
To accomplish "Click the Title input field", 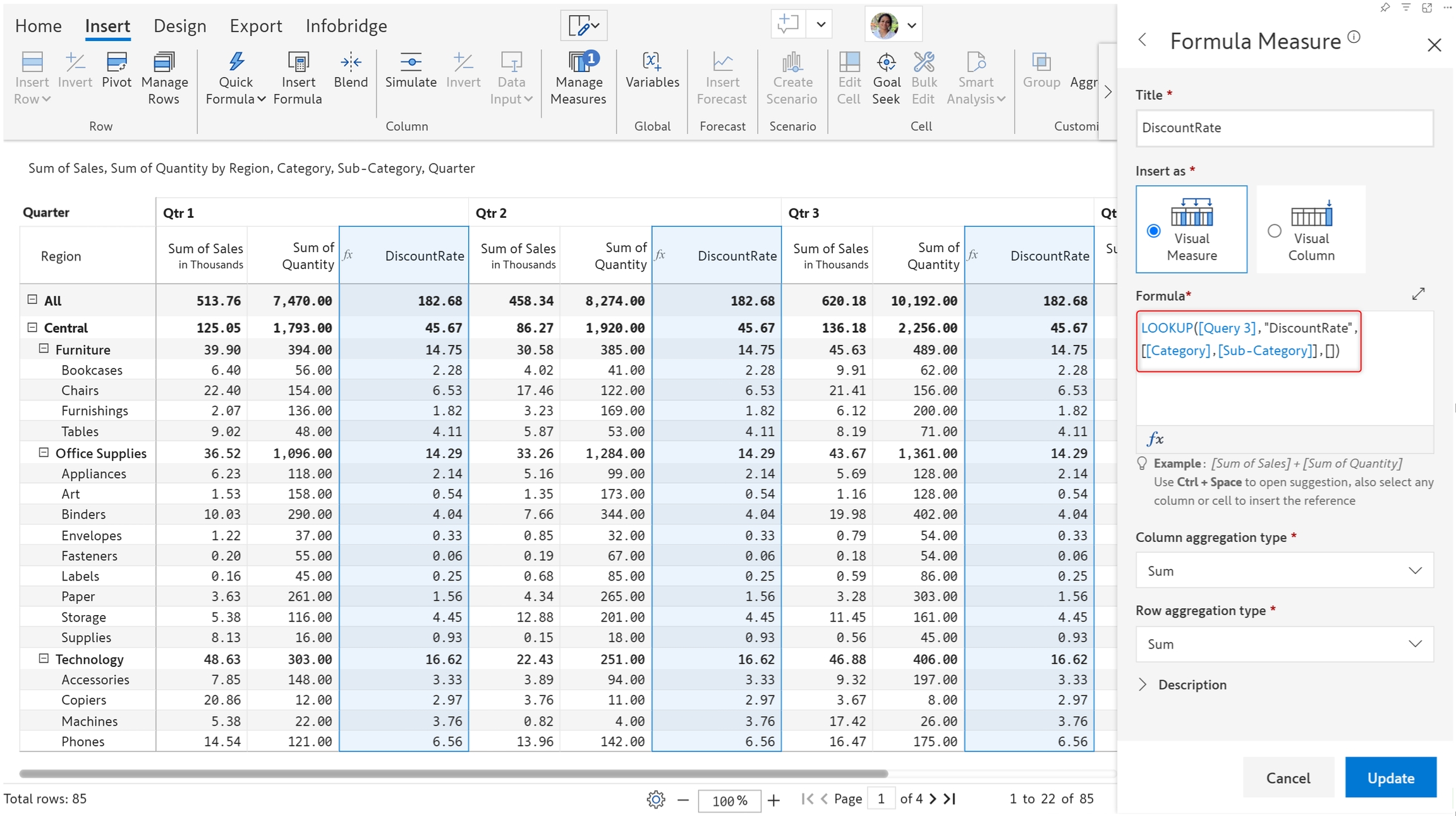I will pyautogui.click(x=1283, y=128).
